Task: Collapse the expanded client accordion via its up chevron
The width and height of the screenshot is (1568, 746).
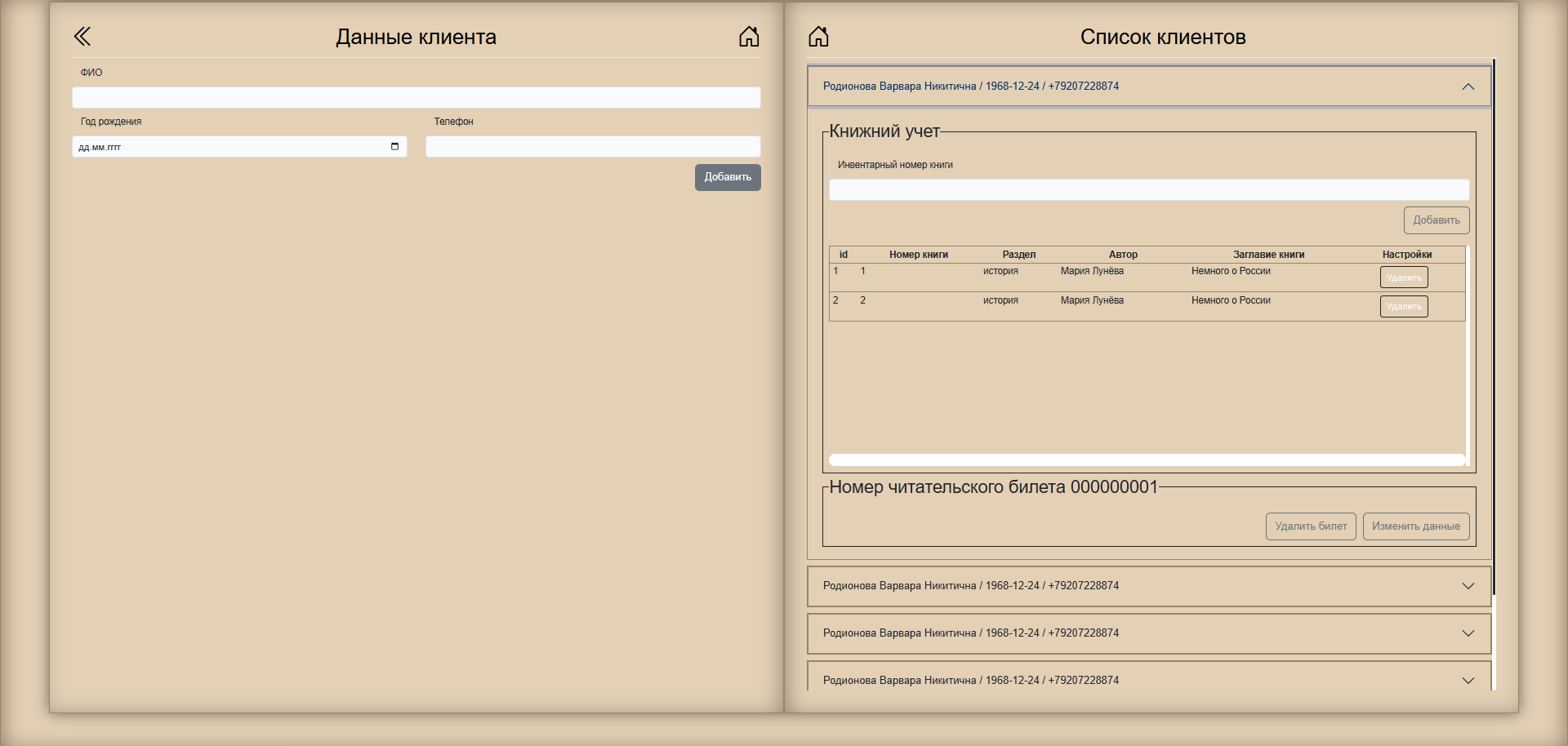Action: (1468, 87)
